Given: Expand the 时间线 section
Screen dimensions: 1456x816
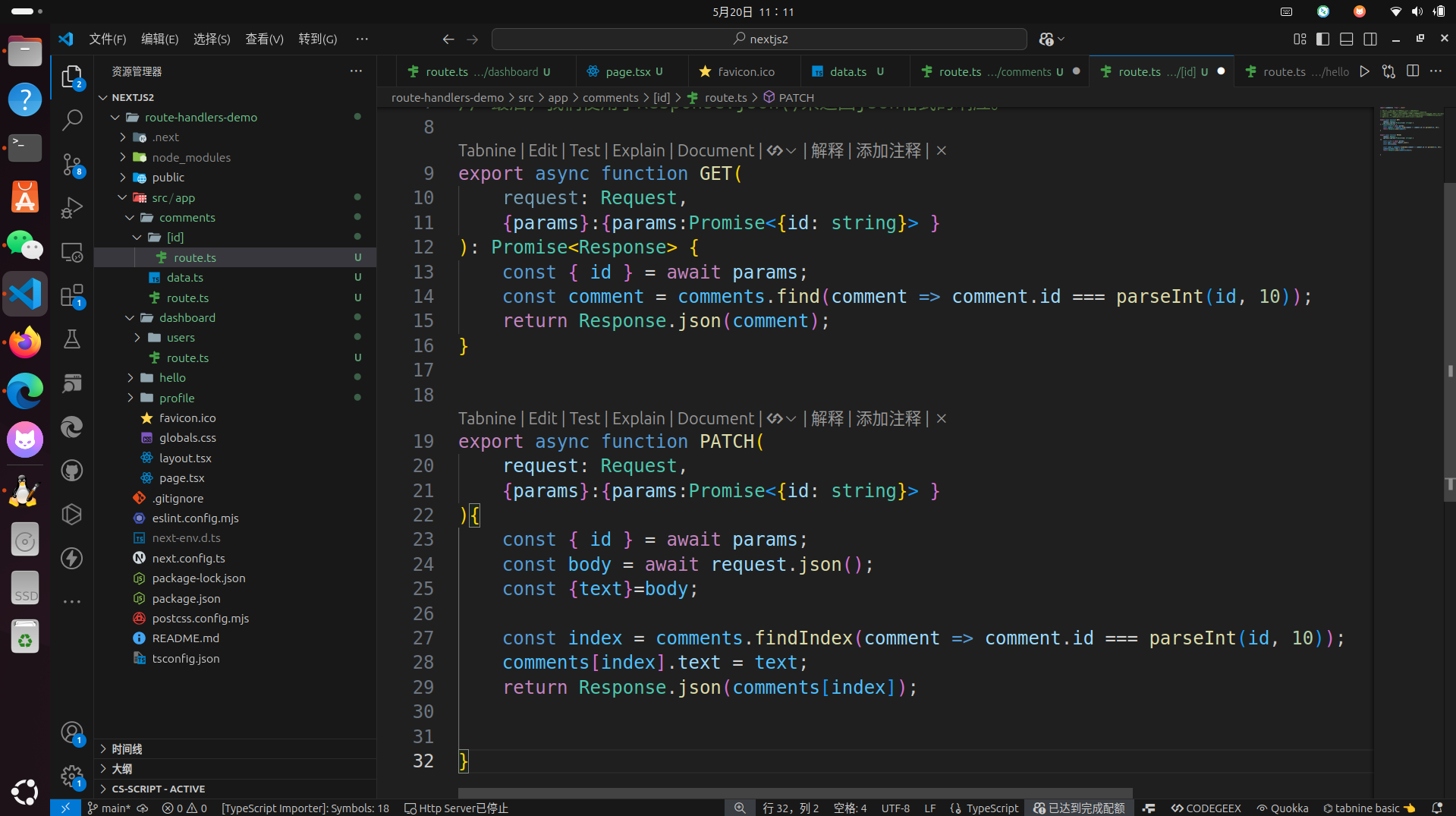Looking at the screenshot, I should [x=127, y=748].
